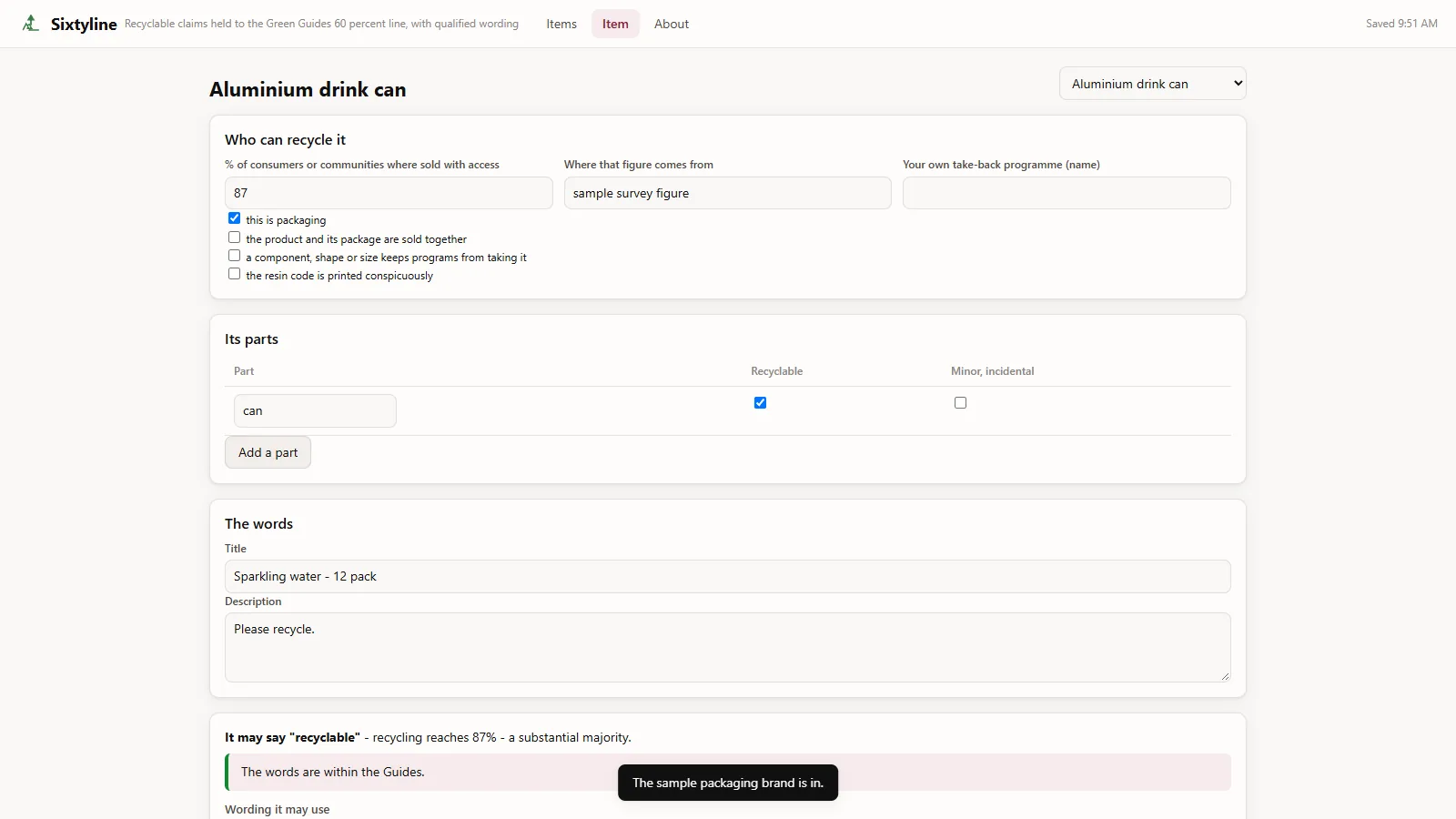This screenshot has width=1456, height=819.
Task: Focus the take-back programme name field
Action: [x=1067, y=193]
